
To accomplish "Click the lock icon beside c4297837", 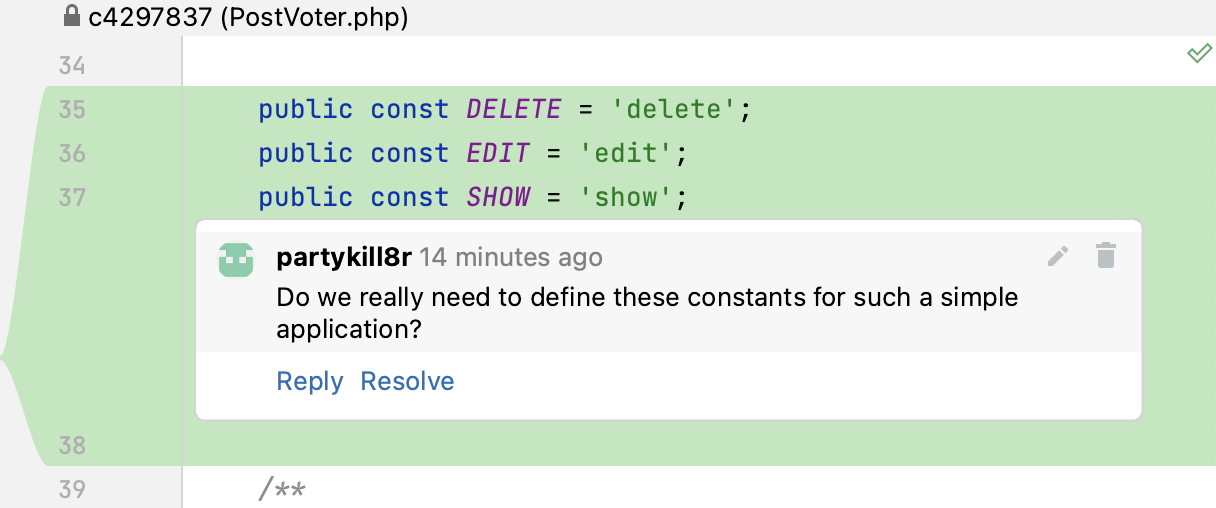I will (71, 16).
